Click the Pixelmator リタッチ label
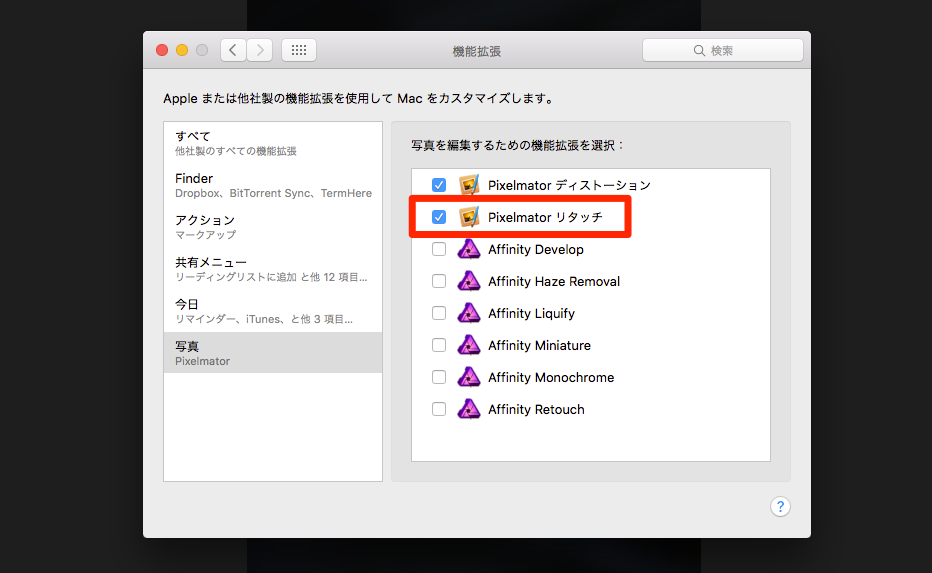The image size is (932, 573). pos(545,218)
